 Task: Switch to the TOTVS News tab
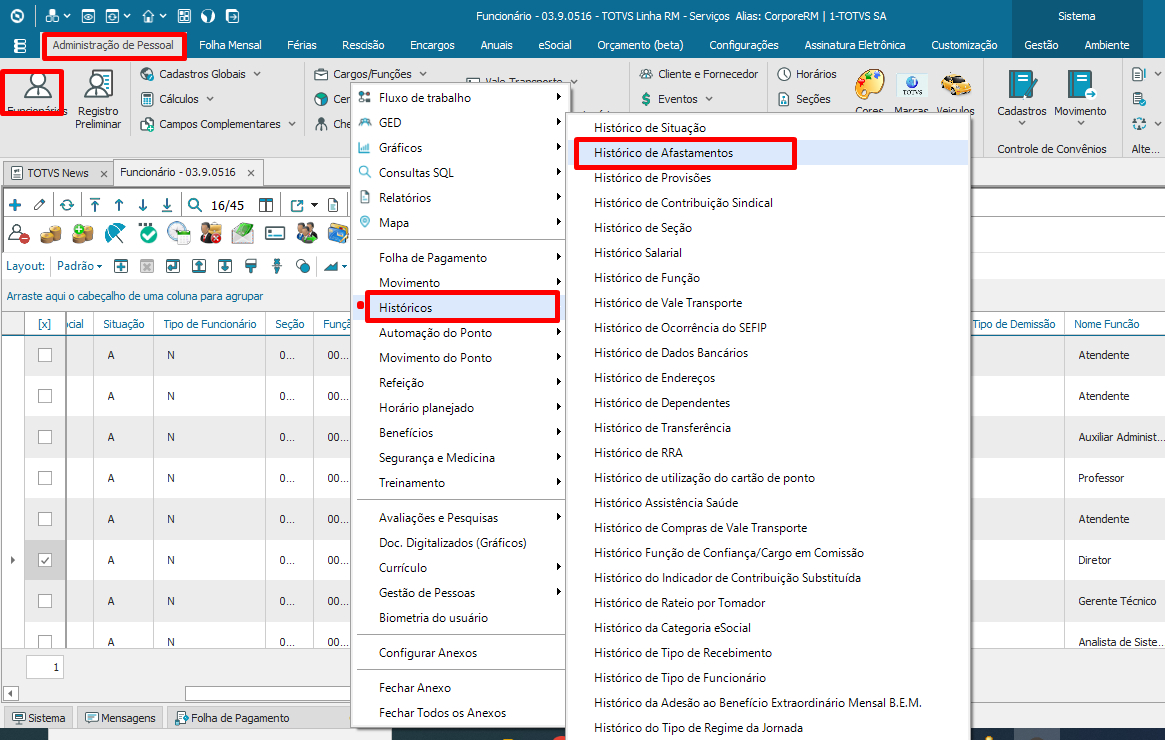point(58,173)
